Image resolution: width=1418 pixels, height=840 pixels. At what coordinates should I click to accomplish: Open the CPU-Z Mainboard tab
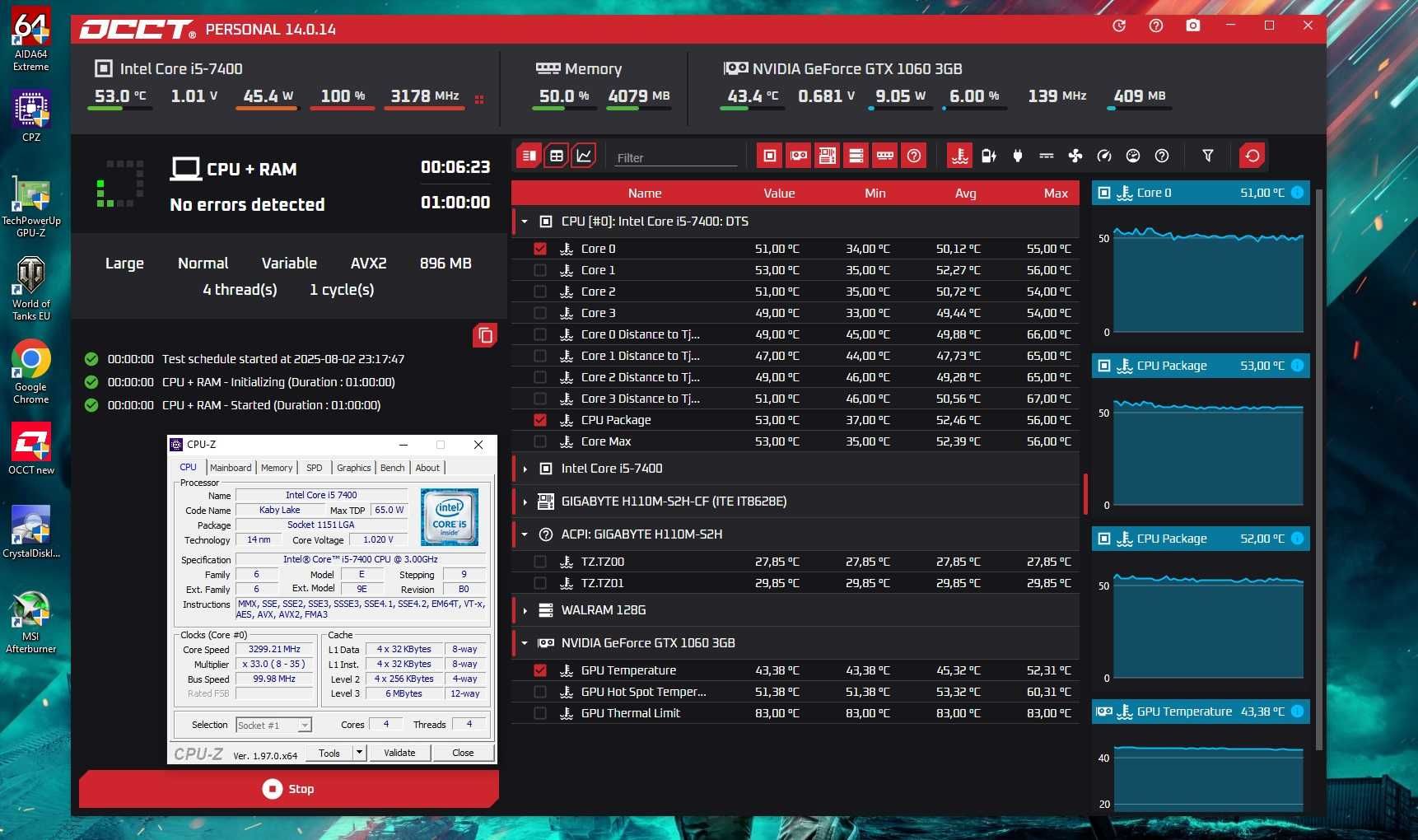(231, 468)
